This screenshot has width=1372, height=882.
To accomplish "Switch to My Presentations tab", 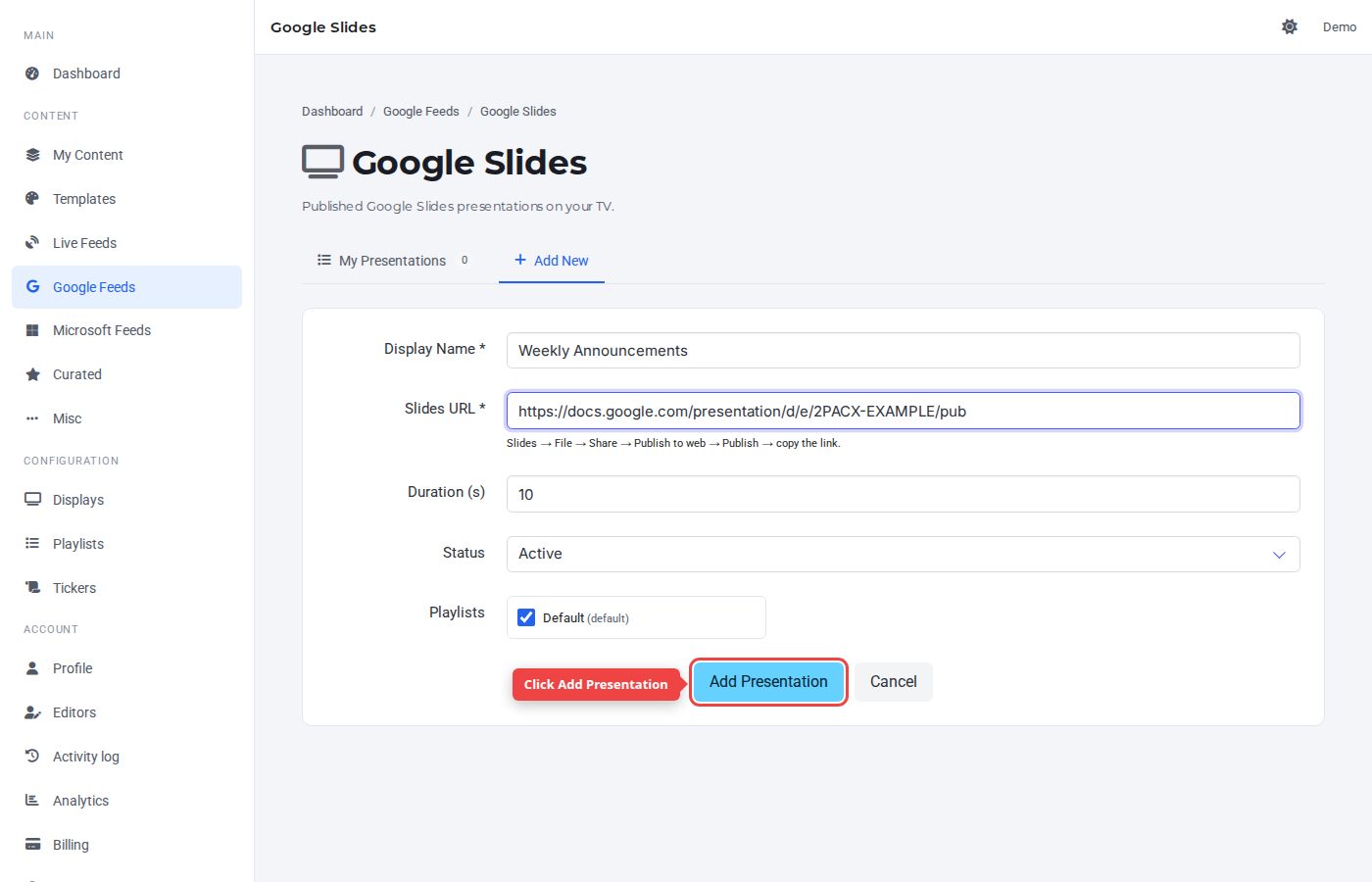I will coord(393,261).
